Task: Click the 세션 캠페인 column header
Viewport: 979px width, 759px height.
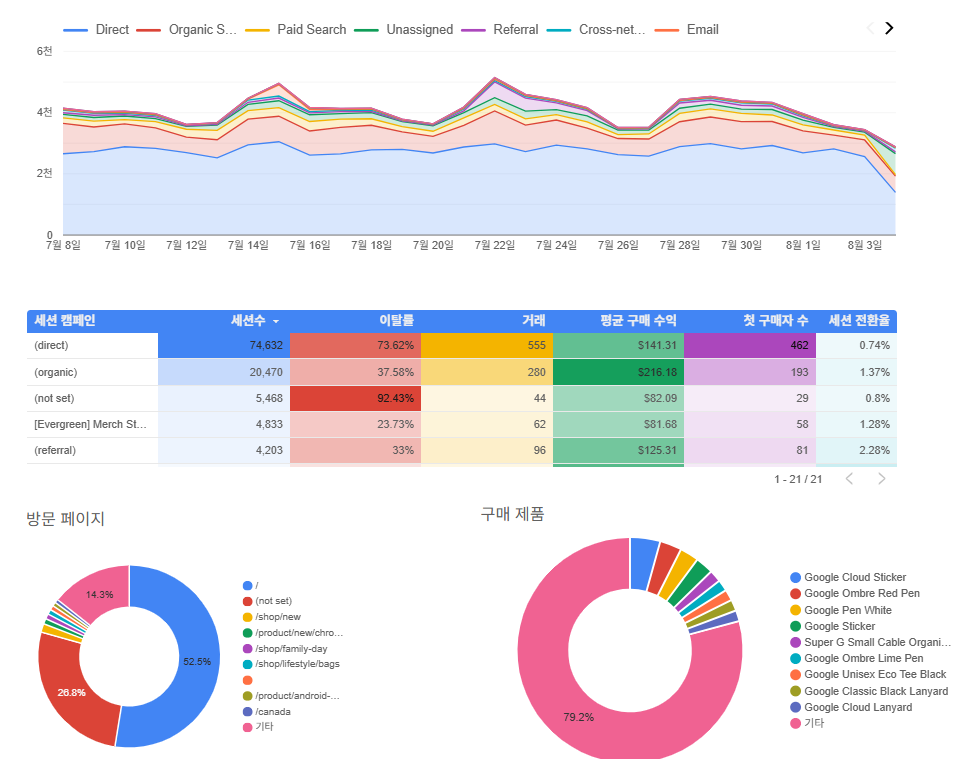Action: click(x=65, y=321)
